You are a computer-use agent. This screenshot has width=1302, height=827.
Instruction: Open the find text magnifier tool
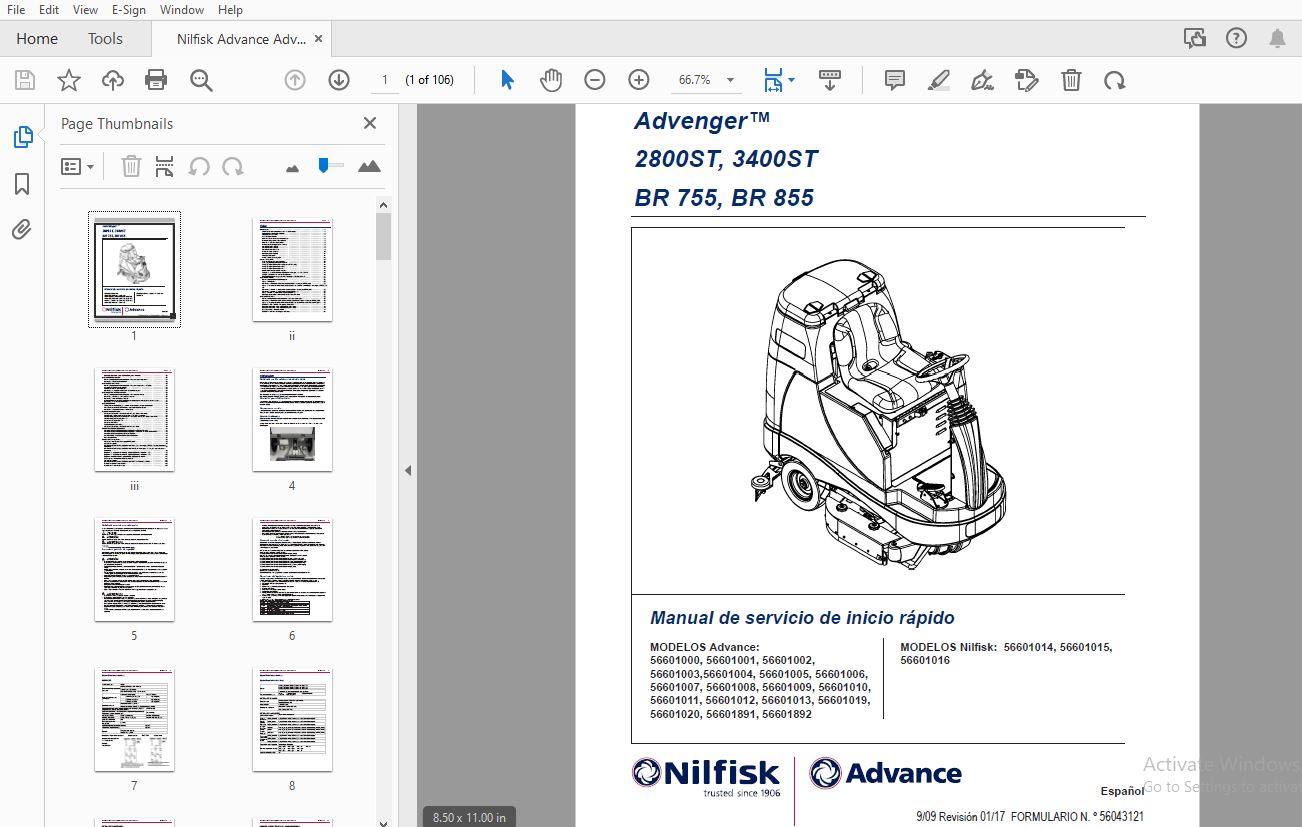[202, 80]
